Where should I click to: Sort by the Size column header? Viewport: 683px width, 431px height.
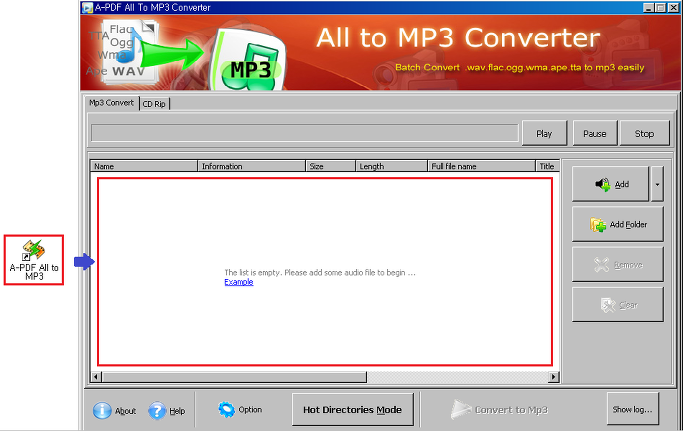point(330,166)
